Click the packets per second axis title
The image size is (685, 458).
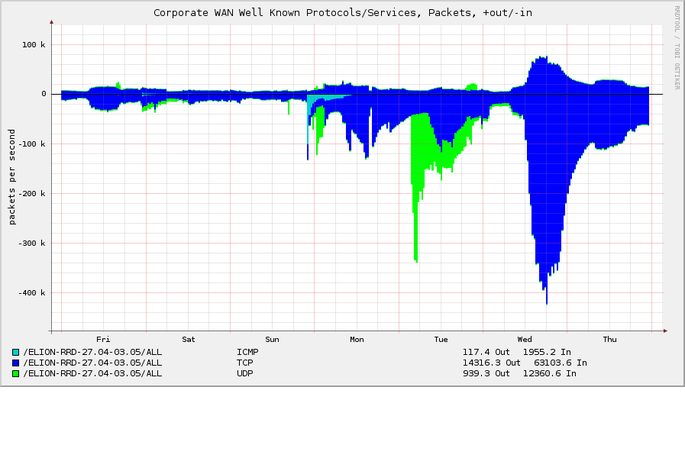click(x=12, y=177)
